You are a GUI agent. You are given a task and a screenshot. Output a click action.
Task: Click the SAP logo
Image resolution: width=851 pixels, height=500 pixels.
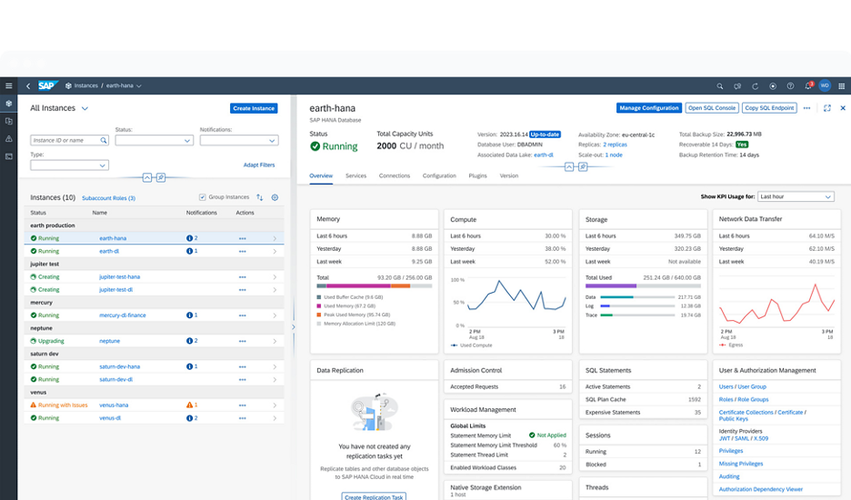(47, 86)
